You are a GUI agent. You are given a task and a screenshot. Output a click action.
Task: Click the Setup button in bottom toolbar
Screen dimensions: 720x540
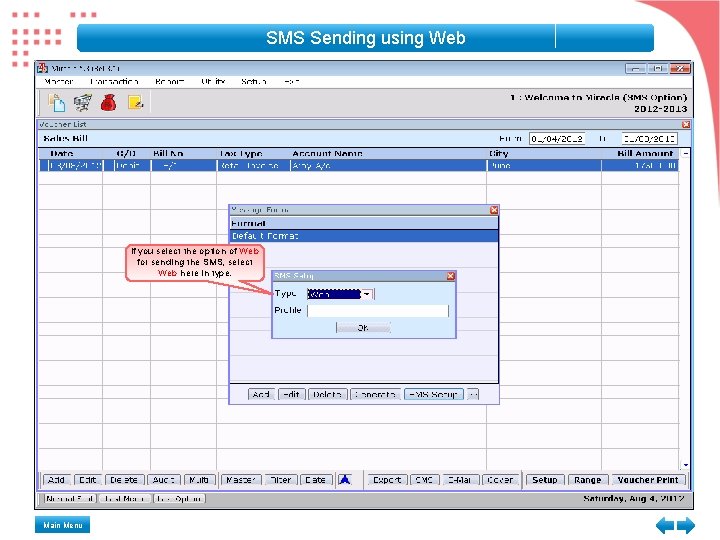click(x=545, y=480)
